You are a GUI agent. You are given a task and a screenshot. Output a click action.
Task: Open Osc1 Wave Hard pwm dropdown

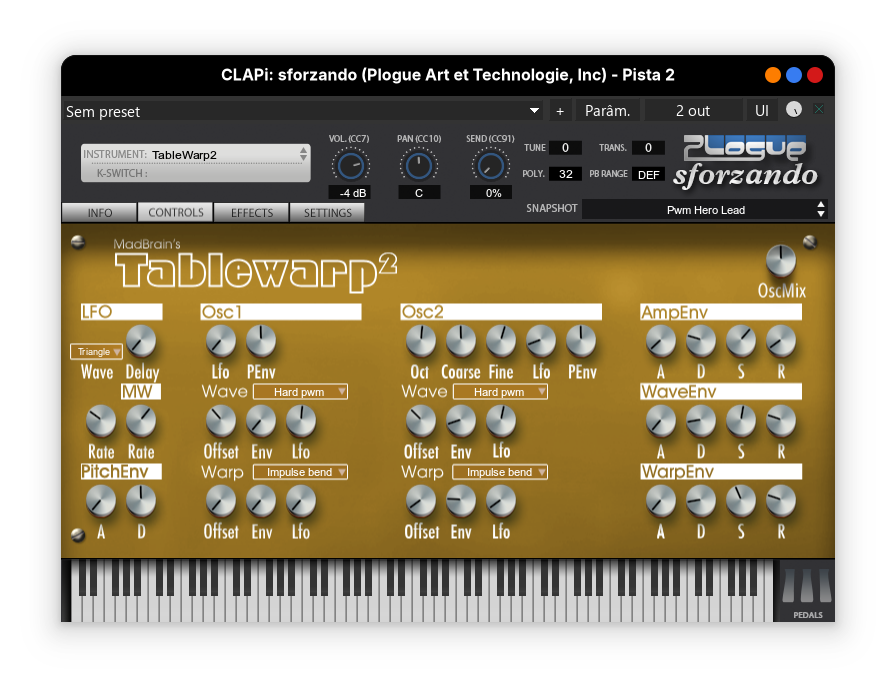[x=300, y=392]
